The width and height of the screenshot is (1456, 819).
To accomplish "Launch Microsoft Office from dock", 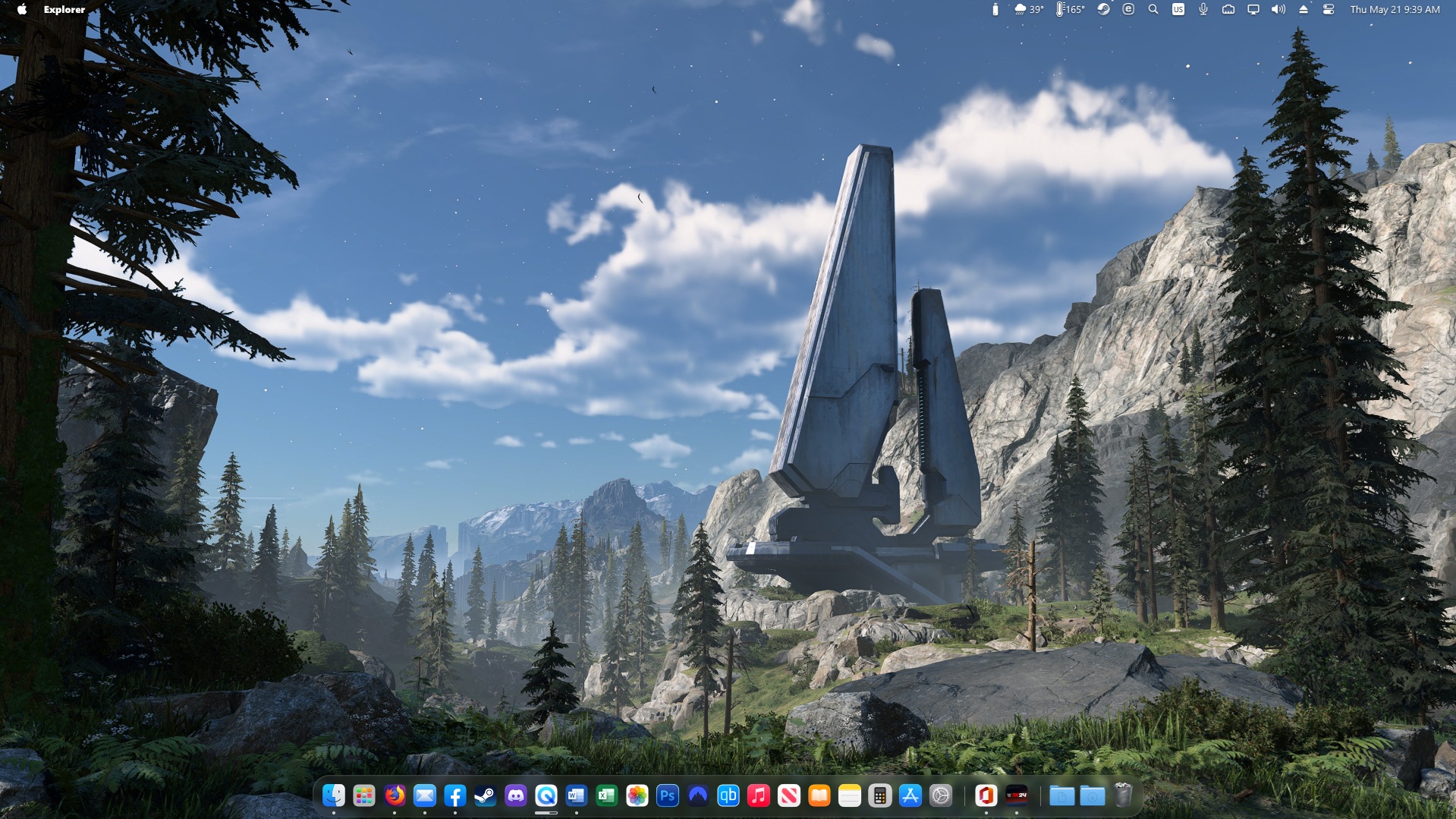I will coord(986,795).
